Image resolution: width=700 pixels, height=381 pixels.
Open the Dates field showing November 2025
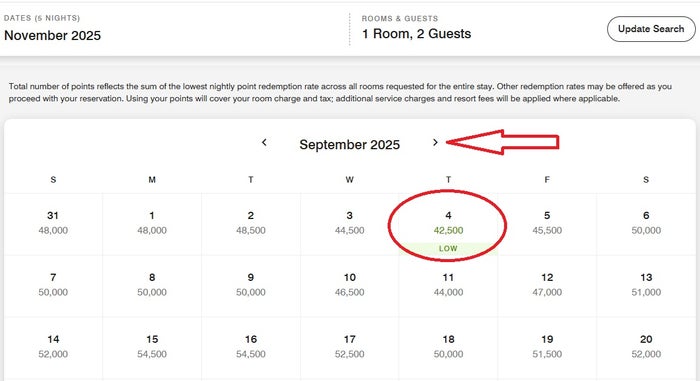pyautogui.click(x=174, y=29)
